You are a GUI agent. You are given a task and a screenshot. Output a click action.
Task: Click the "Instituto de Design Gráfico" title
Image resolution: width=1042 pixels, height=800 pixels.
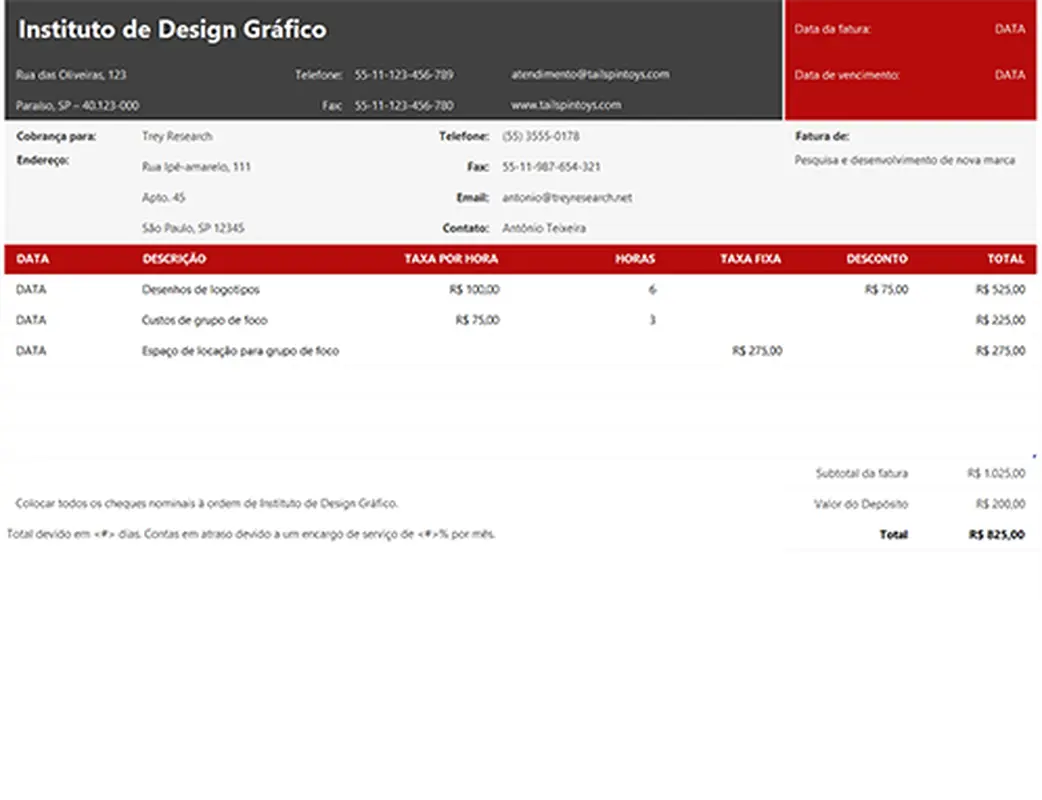[172, 30]
